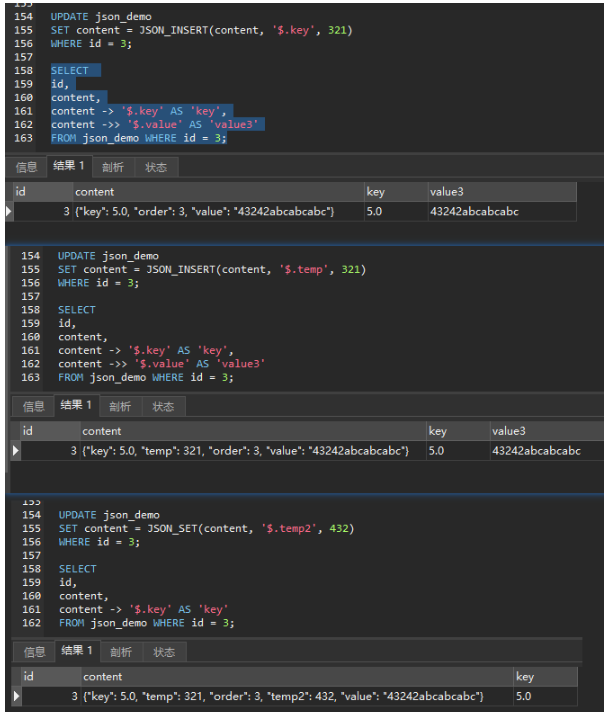Select 结果 1 tab in the '$.temp' JSON_INSERT panel
615x712 pixels.
[x=76, y=405]
